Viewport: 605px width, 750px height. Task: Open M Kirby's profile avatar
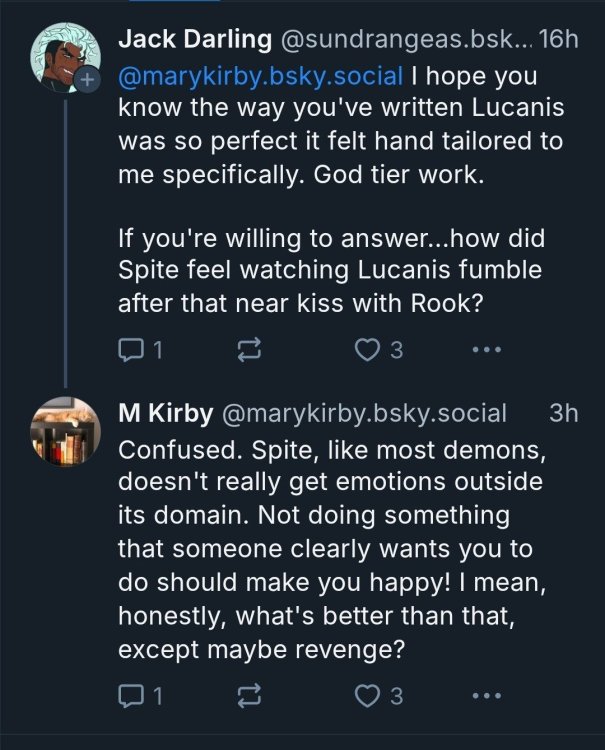point(62,433)
